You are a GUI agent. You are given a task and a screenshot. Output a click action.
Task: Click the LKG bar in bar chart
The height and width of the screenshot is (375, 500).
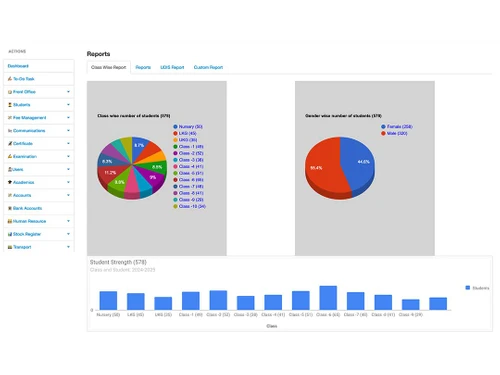coord(136,302)
